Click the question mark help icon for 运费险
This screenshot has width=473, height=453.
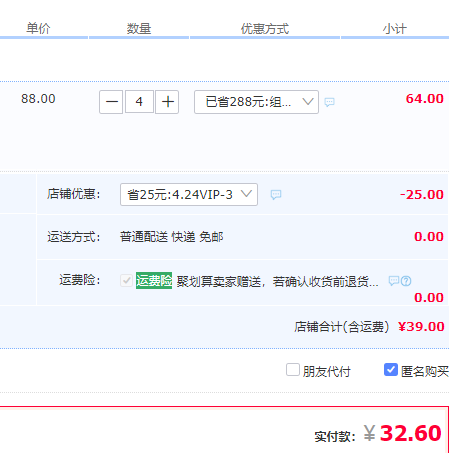click(406, 281)
